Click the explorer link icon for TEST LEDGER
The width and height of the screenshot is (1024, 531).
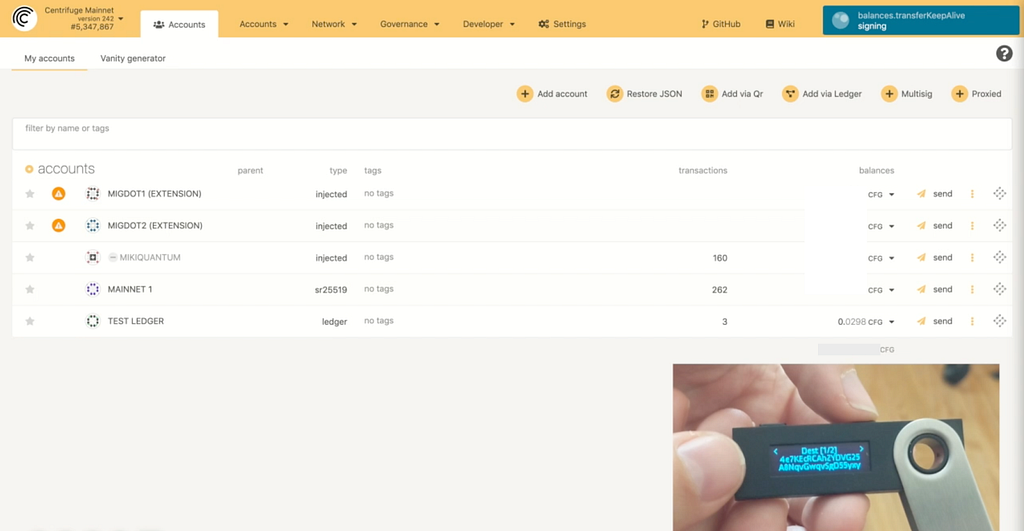[999, 321]
